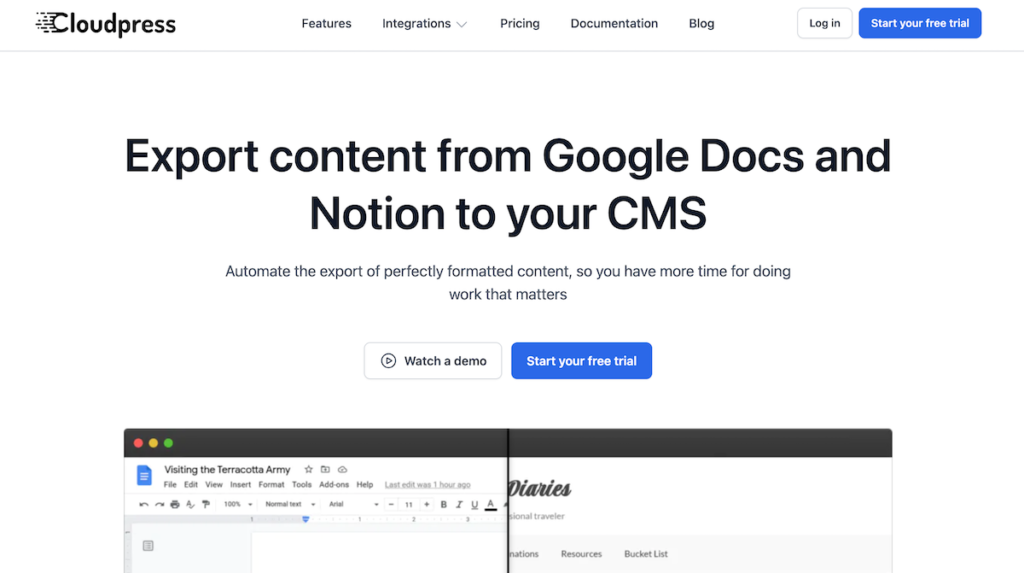Expand the Integrations dropdown menu

tap(424, 24)
